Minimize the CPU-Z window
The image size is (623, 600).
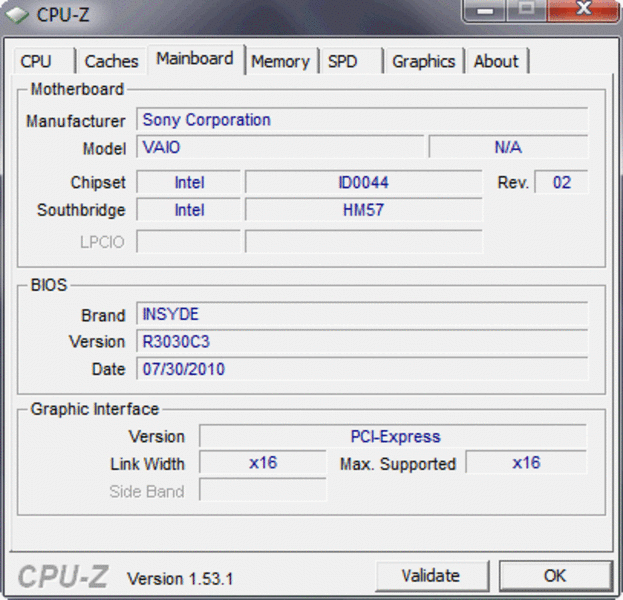485,11
